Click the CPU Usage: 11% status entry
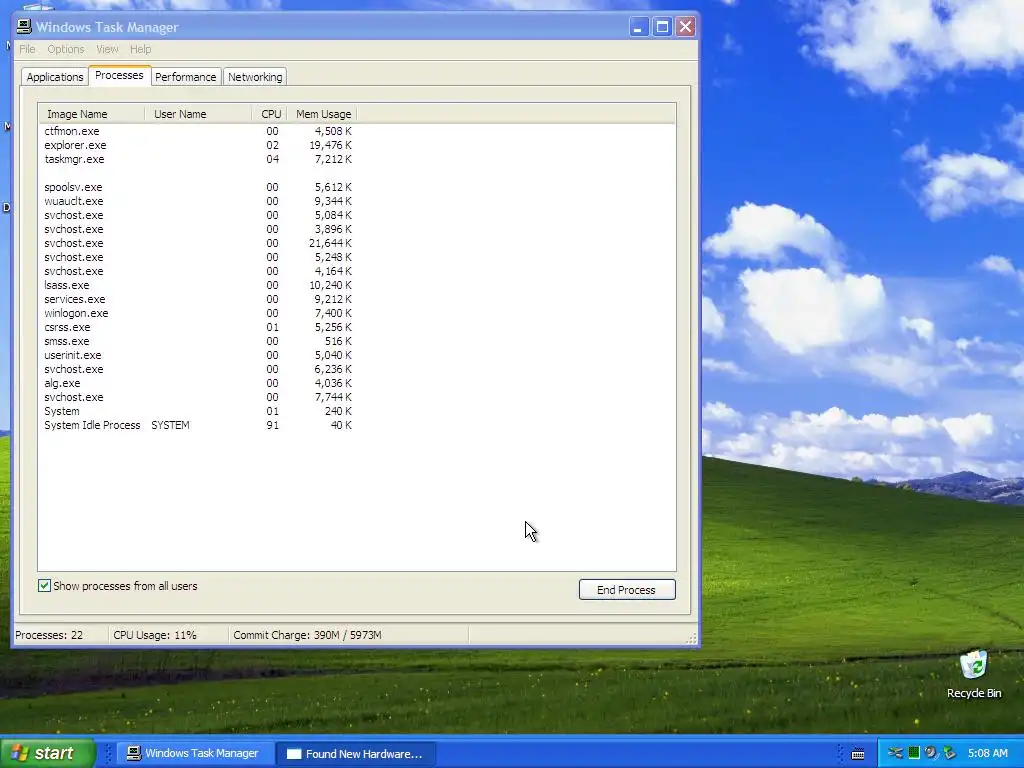 [x=155, y=635]
